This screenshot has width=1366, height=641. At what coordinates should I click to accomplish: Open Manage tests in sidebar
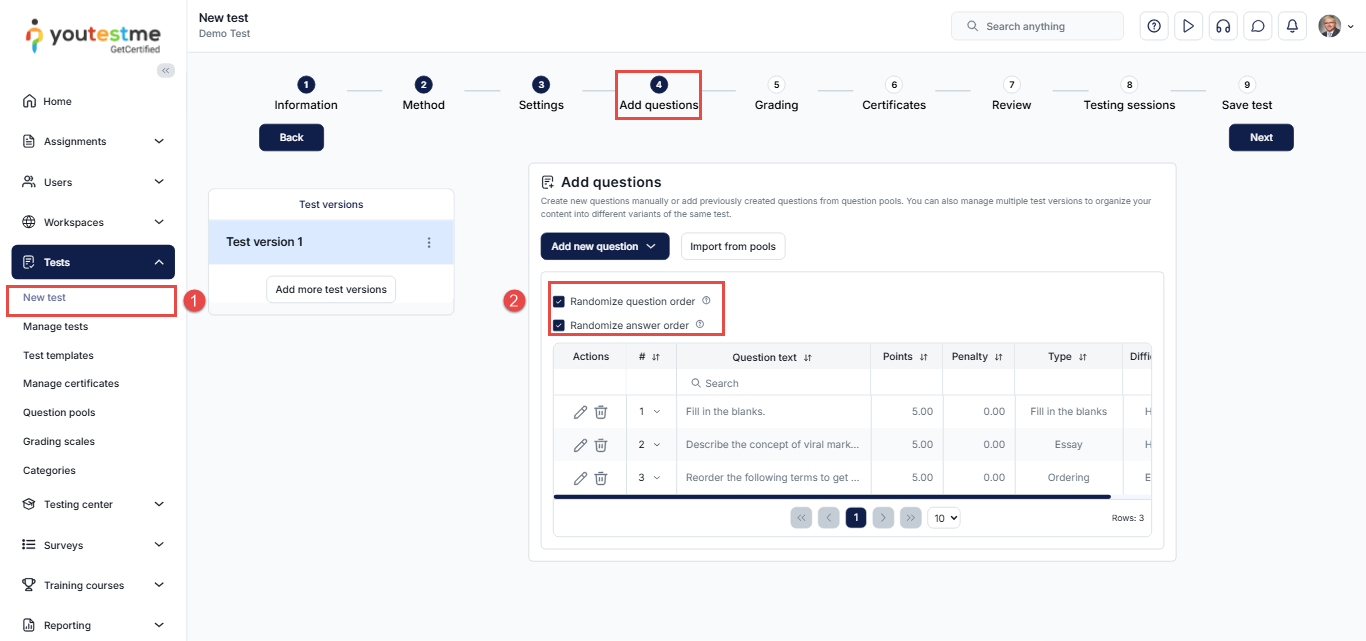coord(55,327)
